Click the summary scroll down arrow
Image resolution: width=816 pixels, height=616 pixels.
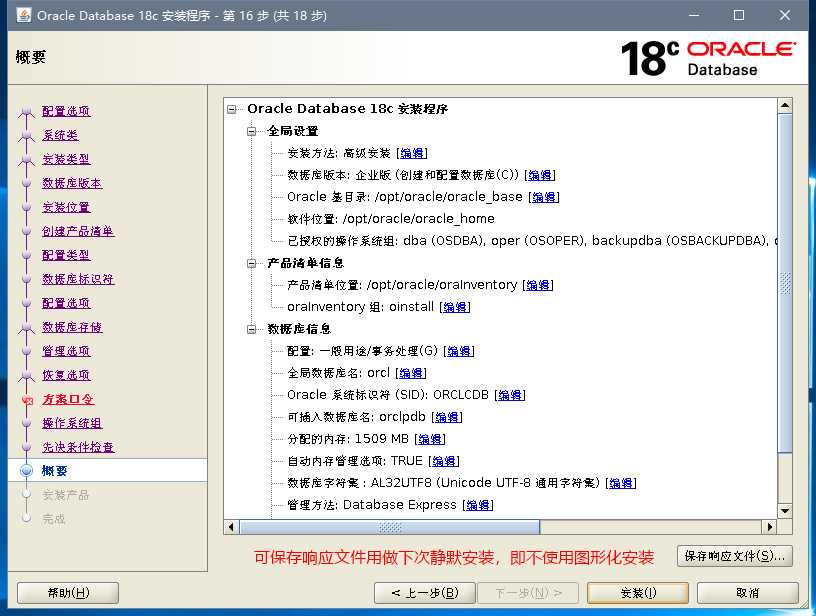pos(785,510)
